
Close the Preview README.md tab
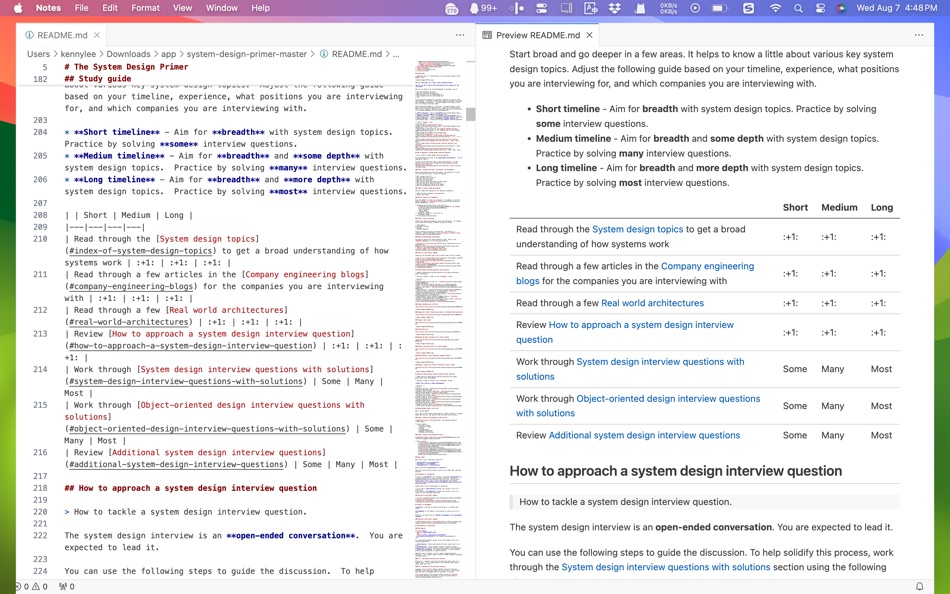click(x=589, y=35)
